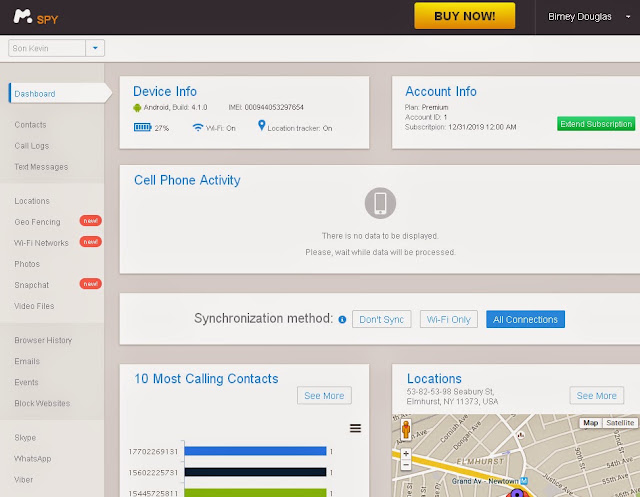Click the Account Info heading
This screenshot has height=497, width=640.
(441, 91)
